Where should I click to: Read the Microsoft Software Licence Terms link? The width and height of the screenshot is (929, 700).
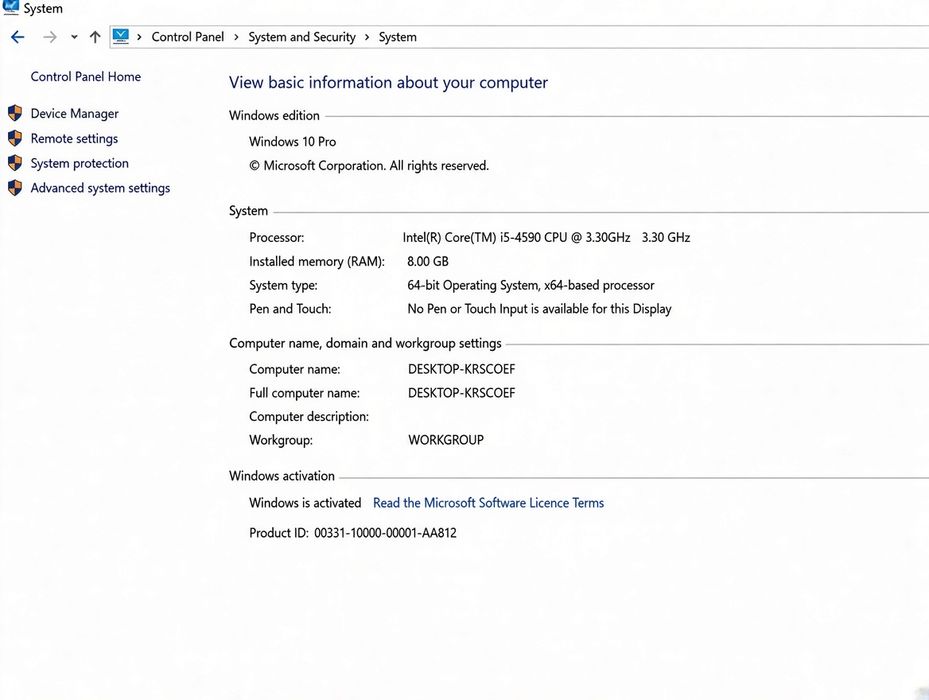coord(489,503)
